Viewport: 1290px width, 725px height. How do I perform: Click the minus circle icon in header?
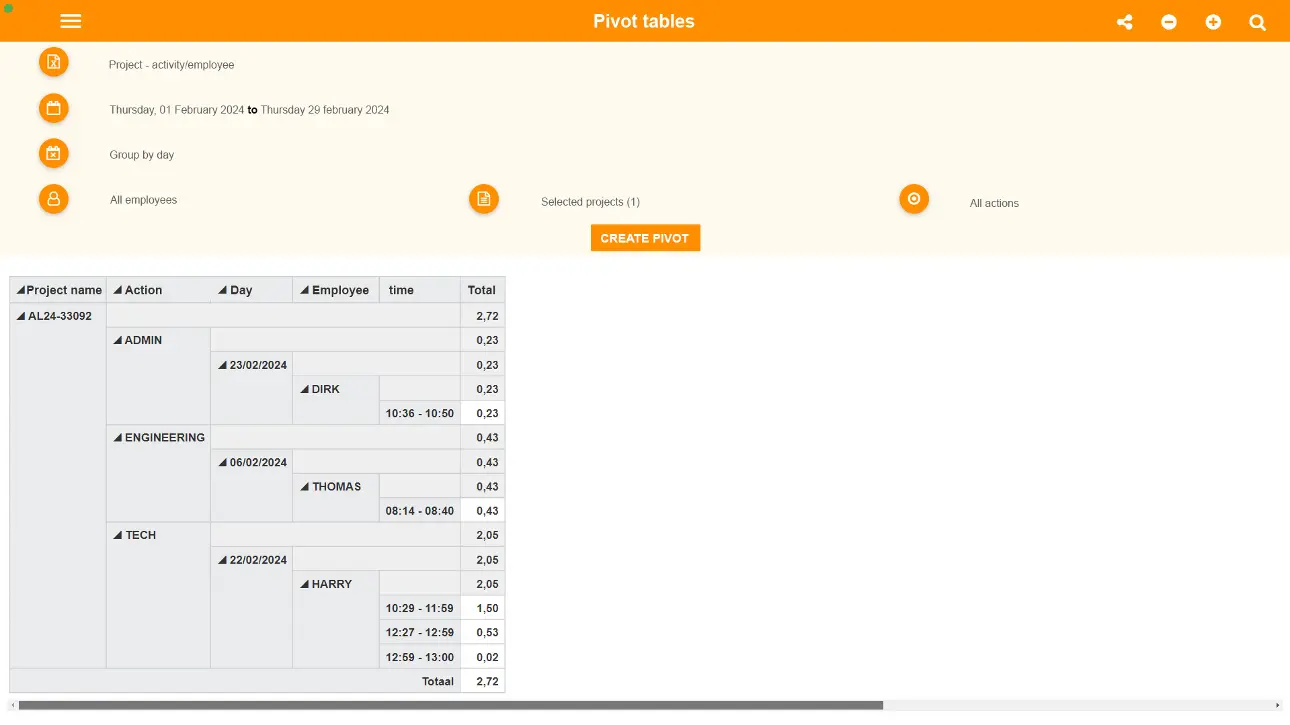pos(1169,22)
